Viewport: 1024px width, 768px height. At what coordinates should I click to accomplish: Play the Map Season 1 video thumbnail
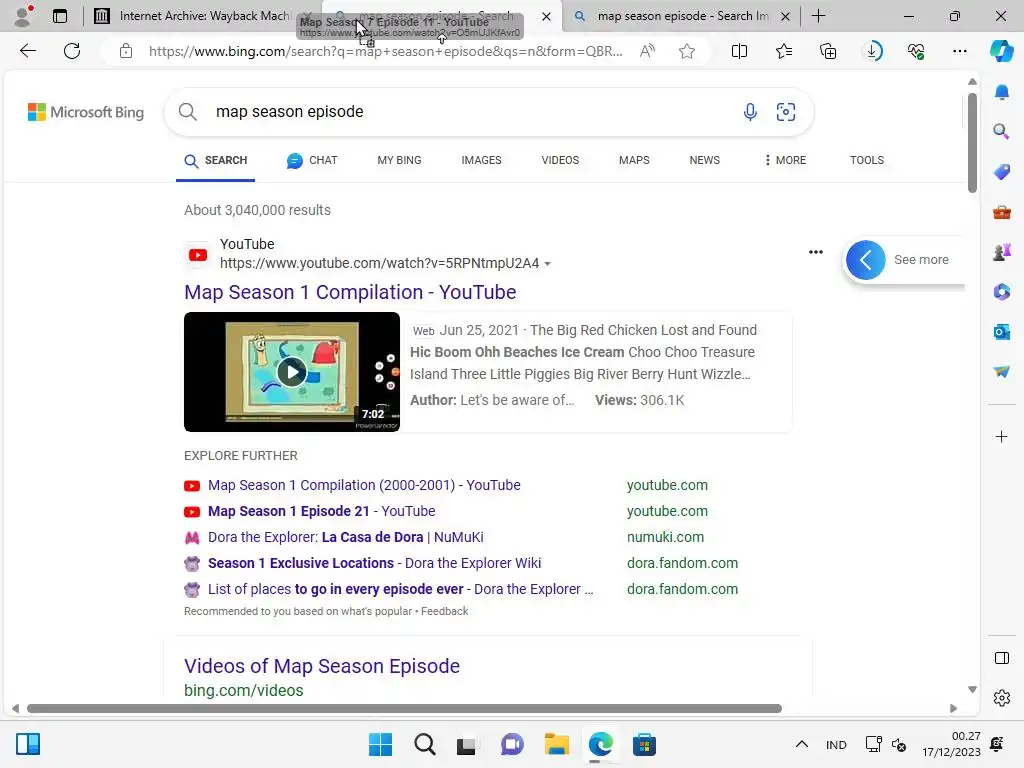[x=292, y=372]
